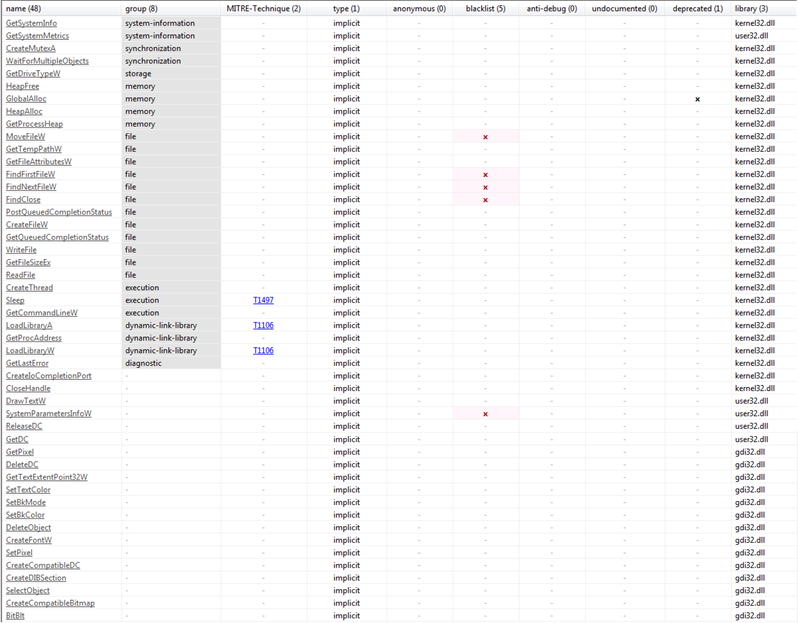Select kernel32.dll in the CloseHandle row
The width and height of the screenshot is (798, 623).
click(755, 388)
